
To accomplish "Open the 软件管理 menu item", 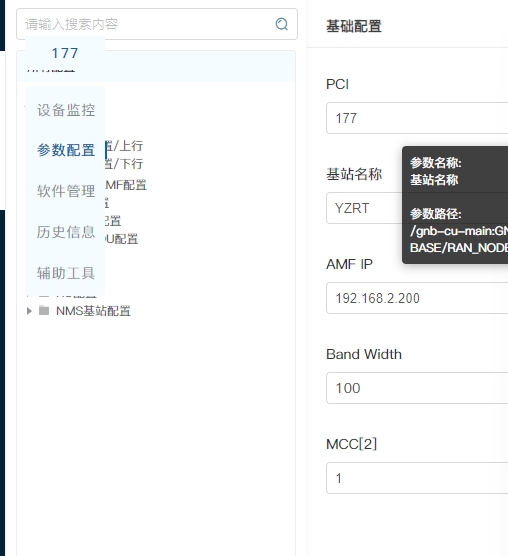I will click(66, 191).
